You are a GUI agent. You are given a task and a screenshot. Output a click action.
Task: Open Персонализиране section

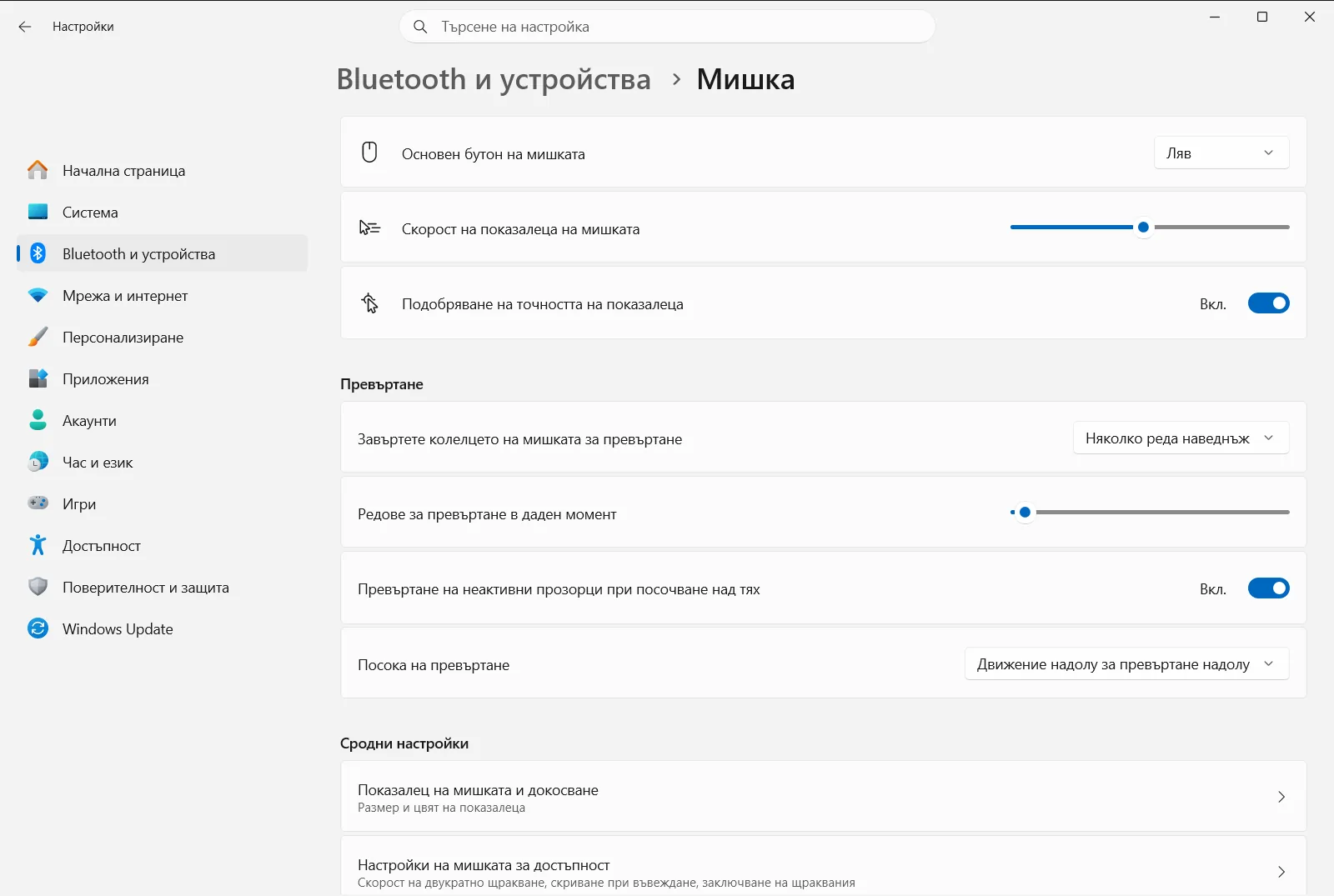coord(162,337)
